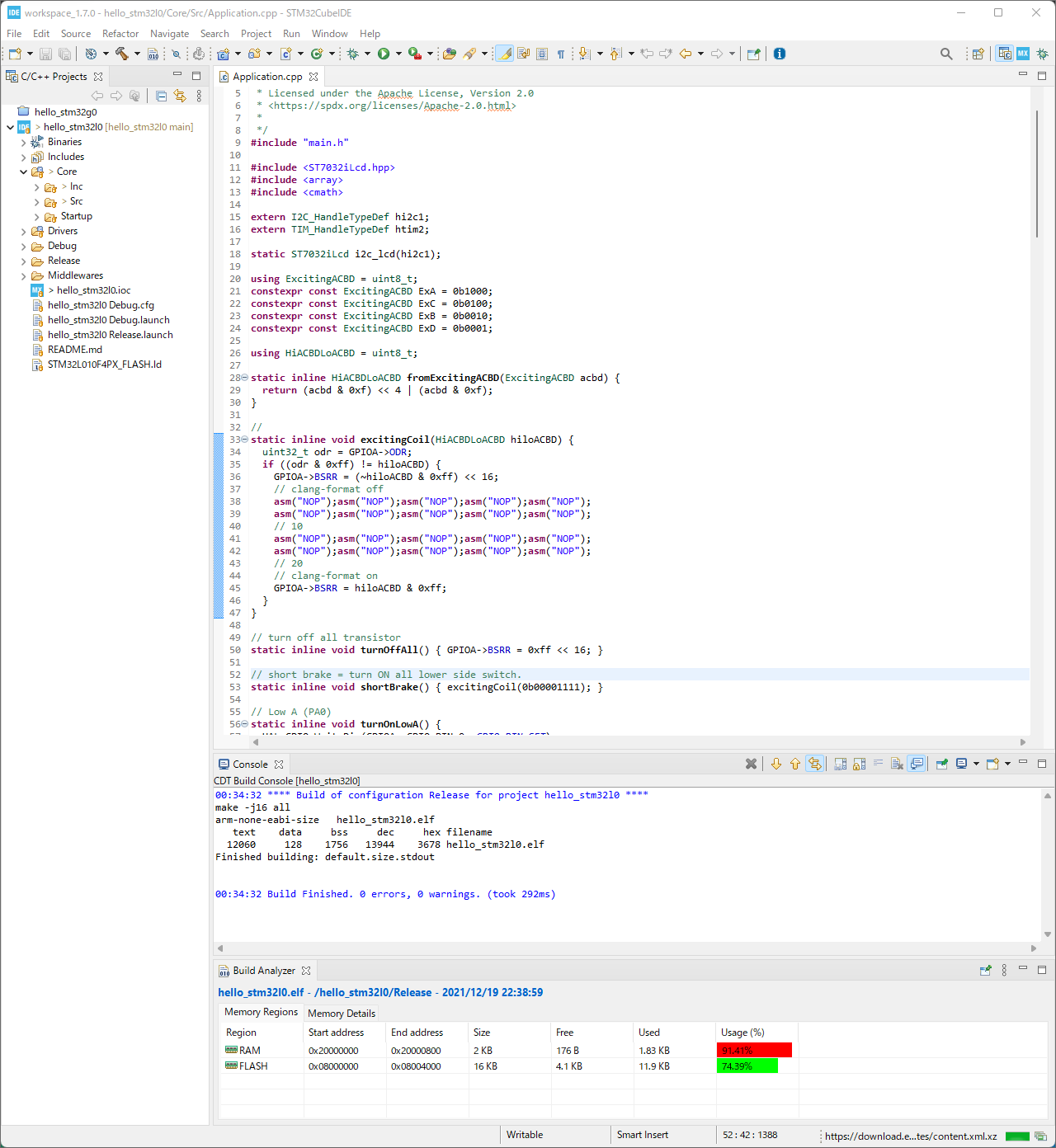Image resolution: width=1056 pixels, height=1148 pixels.
Task: Click the New C/C++ Source Folder icon
Action: (x=254, y=54)
